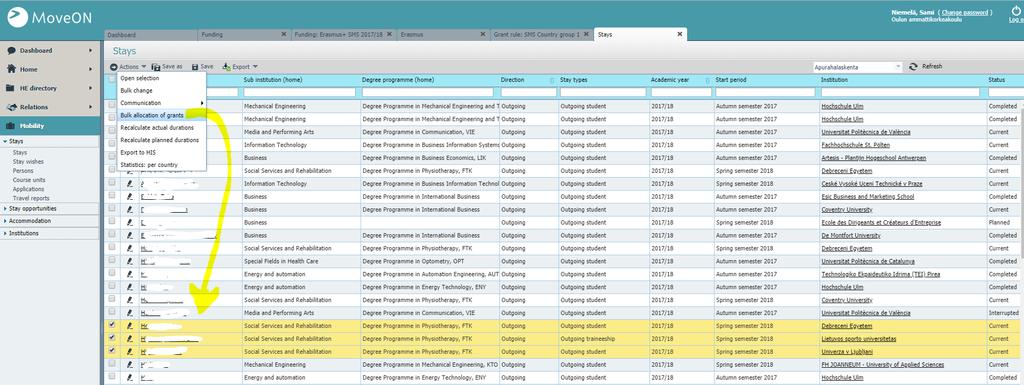Image resolution: width=1024 pixels, height=385 pixels.
Task: Tick the FH JOANNEUM row checkbox
Action: 112,363
